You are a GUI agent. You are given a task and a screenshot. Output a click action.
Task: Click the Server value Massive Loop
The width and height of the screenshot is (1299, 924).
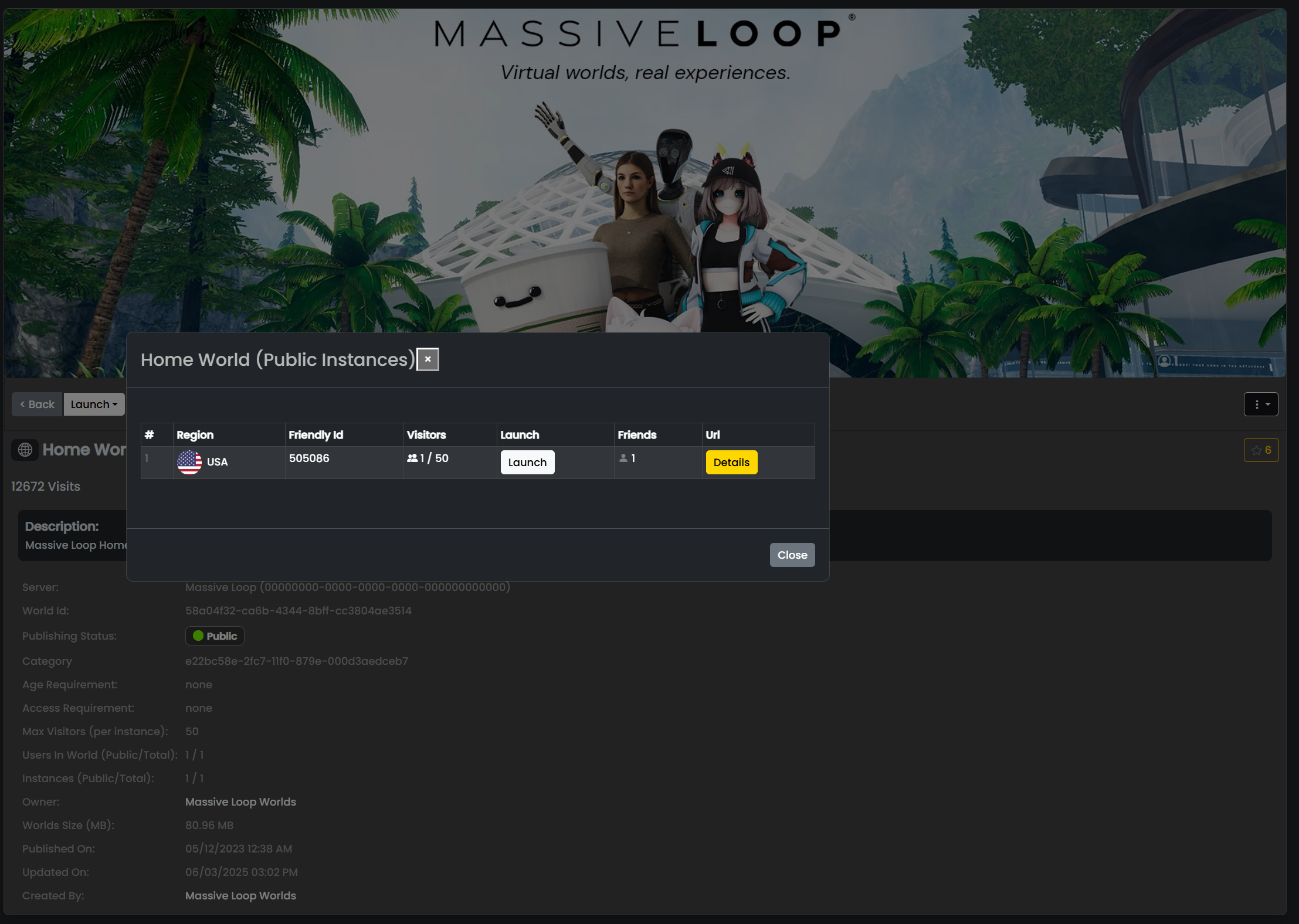[x=348, y=587]
